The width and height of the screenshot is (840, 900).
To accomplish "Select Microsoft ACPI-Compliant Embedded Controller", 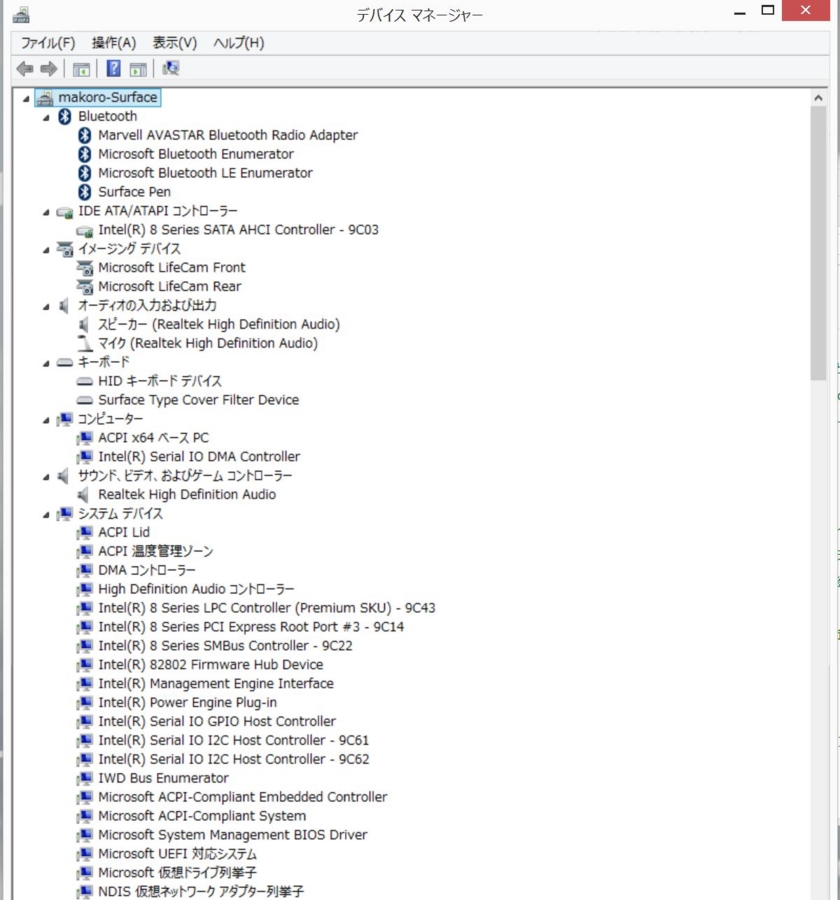I will [x=243, y=797].
